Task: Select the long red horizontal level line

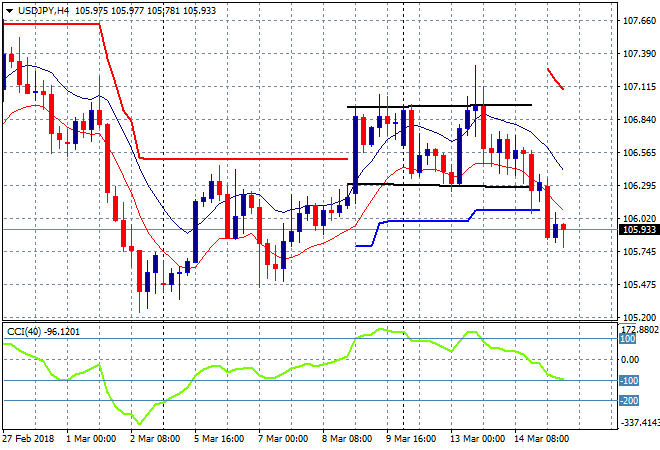Action: point(244,159)
